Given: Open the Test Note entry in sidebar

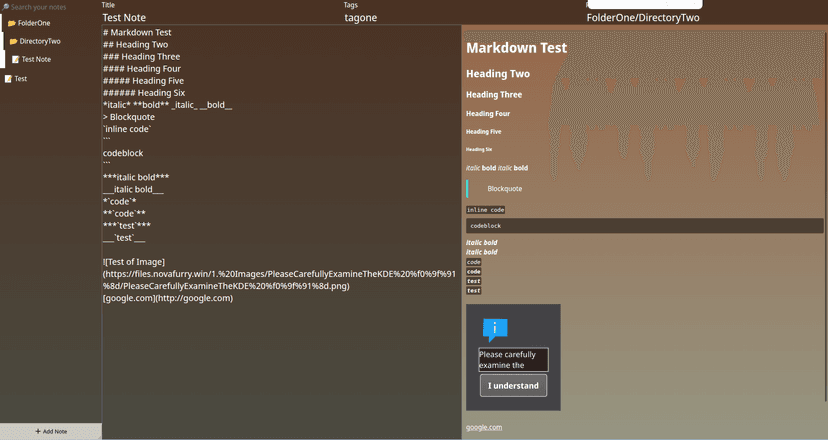Looking at the screenshot, I should [37, 60].
